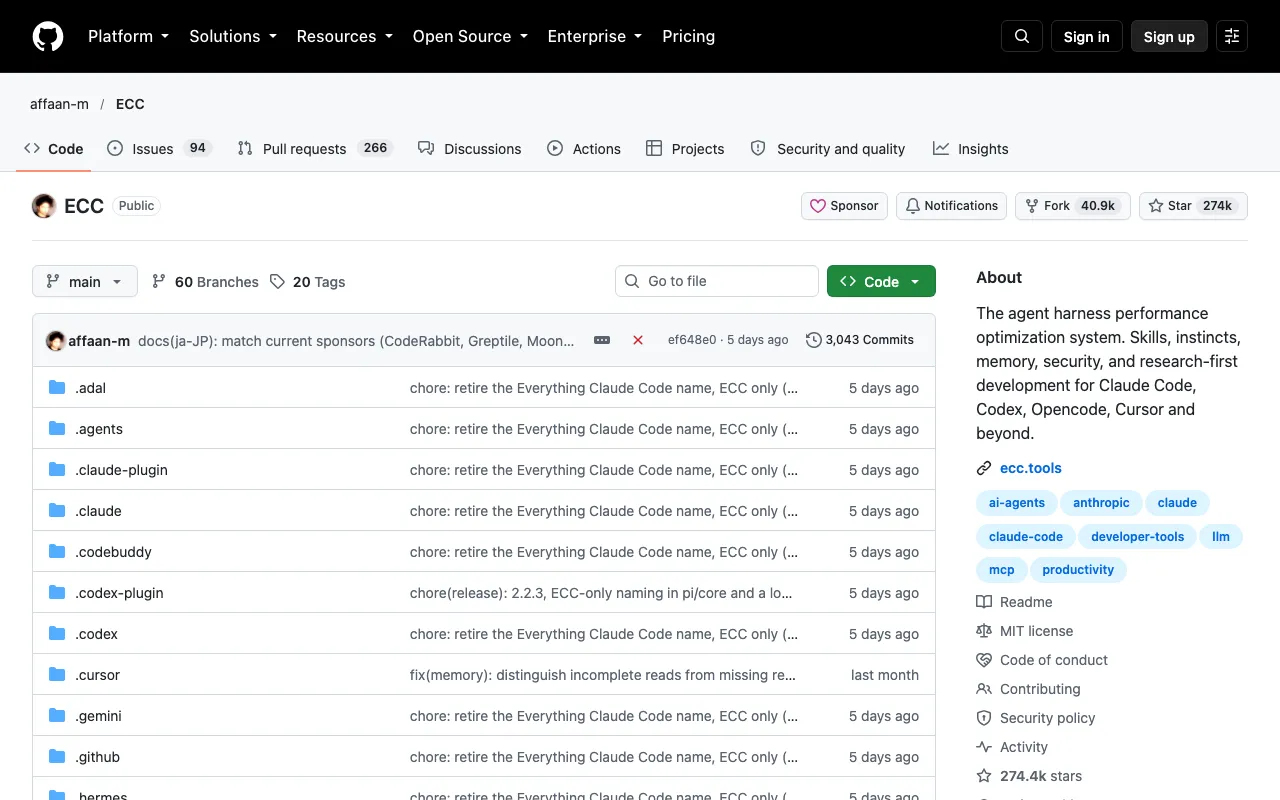1280x800 pixels.
Task: Open the Projects tab
Action: tap(685, 148)
